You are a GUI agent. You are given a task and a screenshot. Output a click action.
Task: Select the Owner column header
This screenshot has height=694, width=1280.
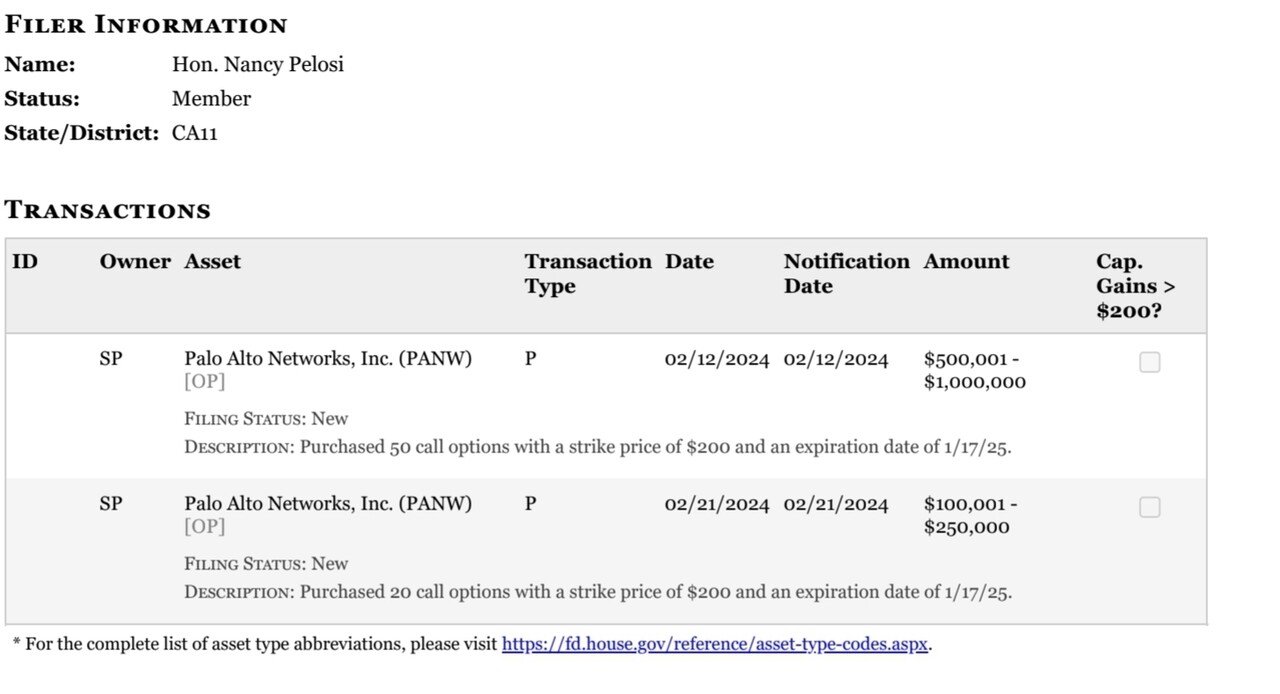tap(135, 262)
